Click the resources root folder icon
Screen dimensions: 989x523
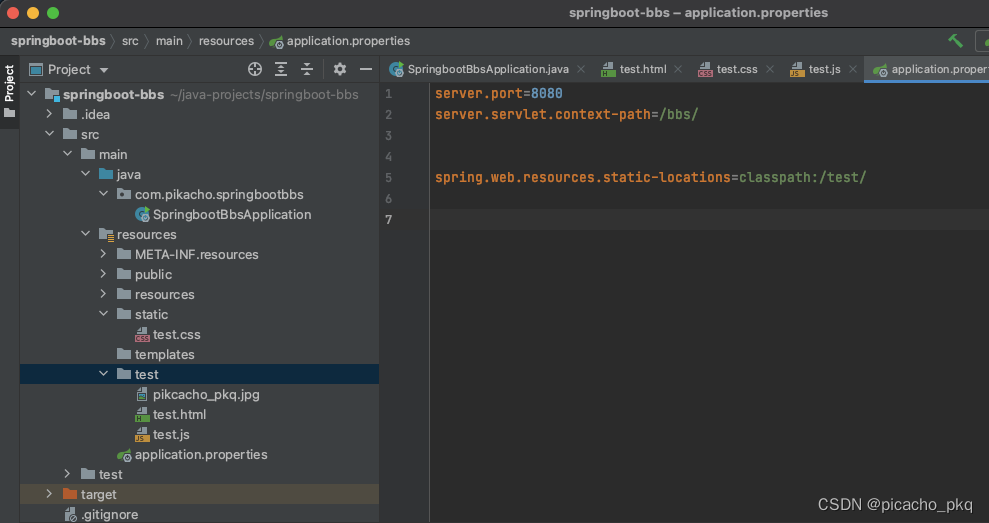point(107,235)
